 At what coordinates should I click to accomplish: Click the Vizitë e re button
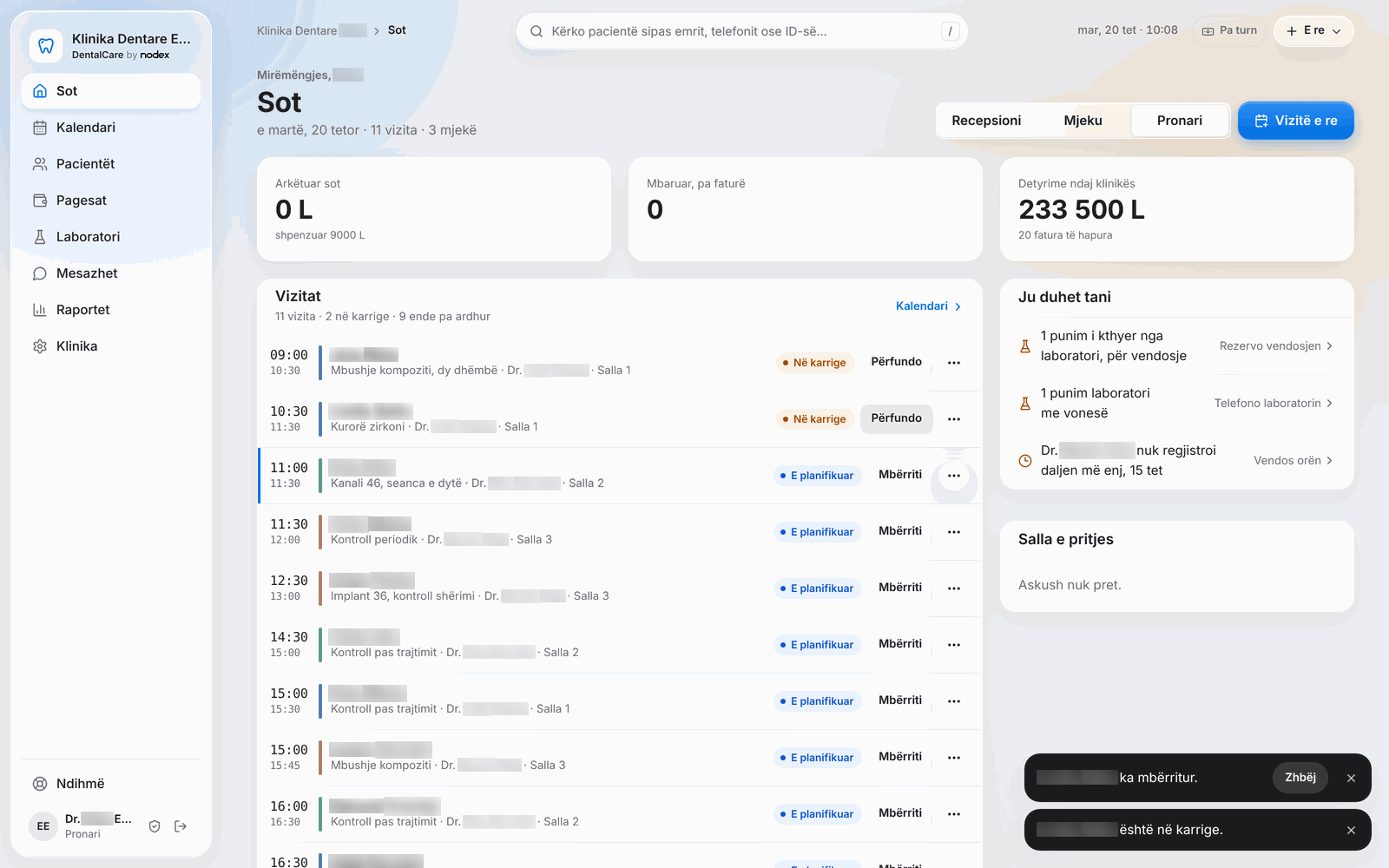[1296, 121]
